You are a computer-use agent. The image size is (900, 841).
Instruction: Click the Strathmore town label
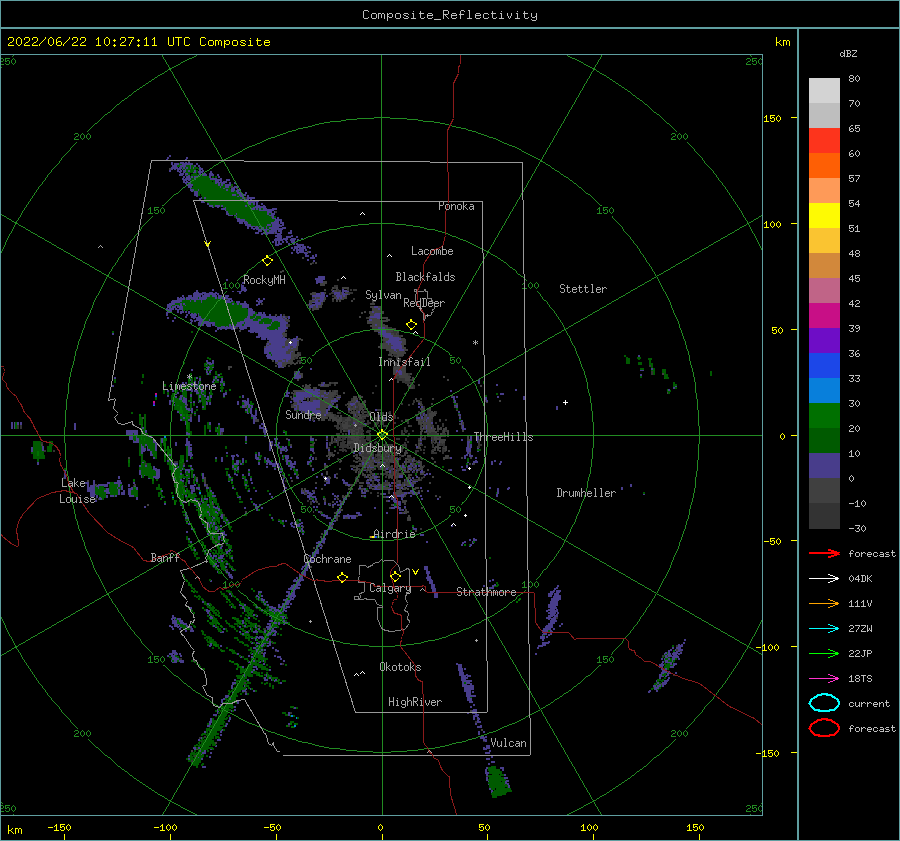486,592
